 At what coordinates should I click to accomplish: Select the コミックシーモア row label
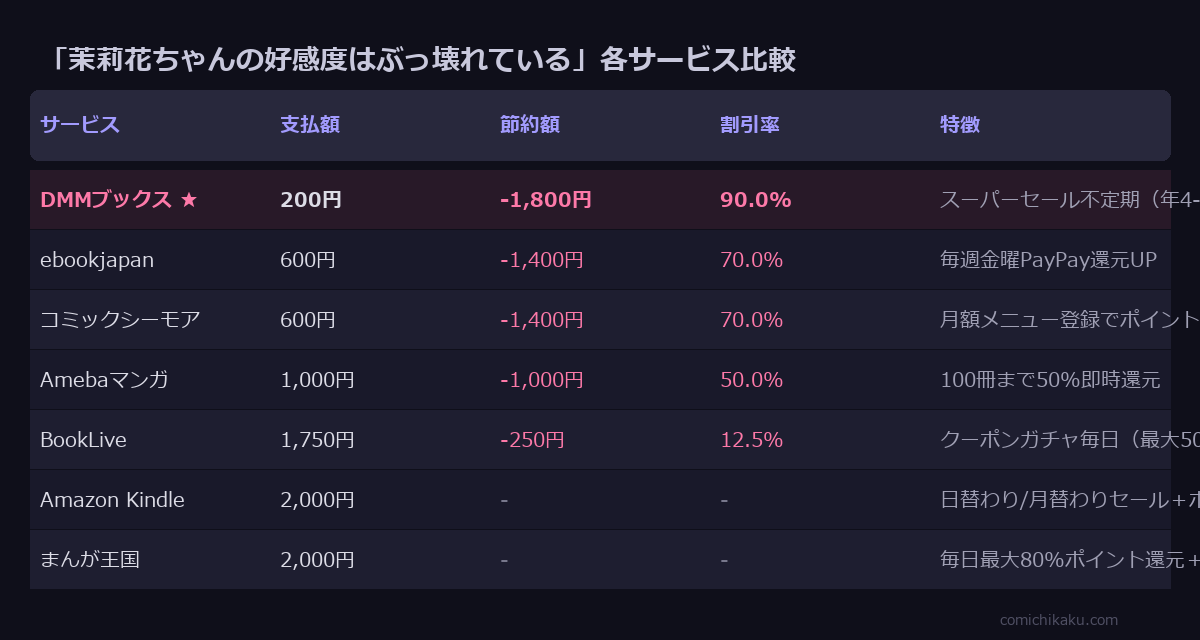point(120,320)
